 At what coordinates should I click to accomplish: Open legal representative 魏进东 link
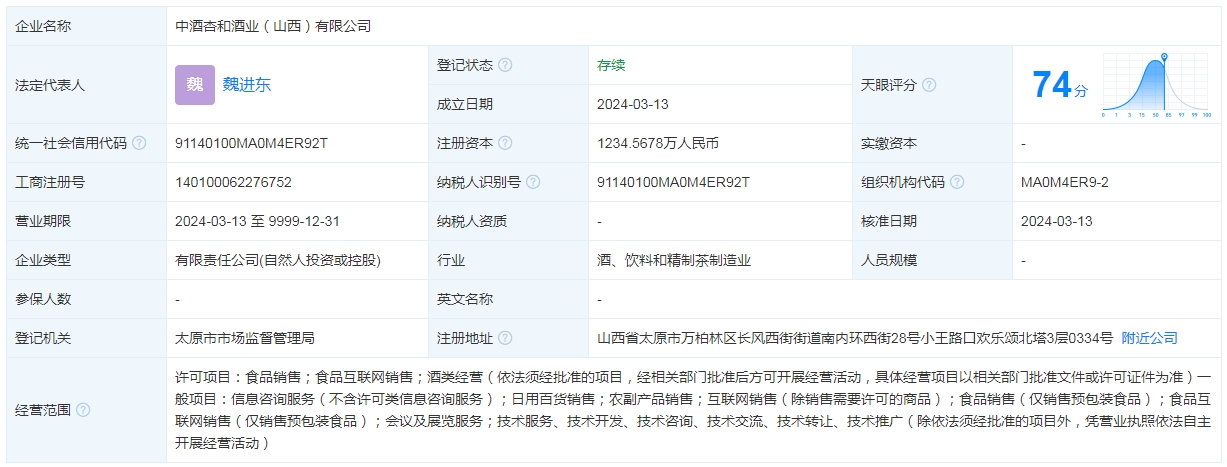(x=246, y=85)
